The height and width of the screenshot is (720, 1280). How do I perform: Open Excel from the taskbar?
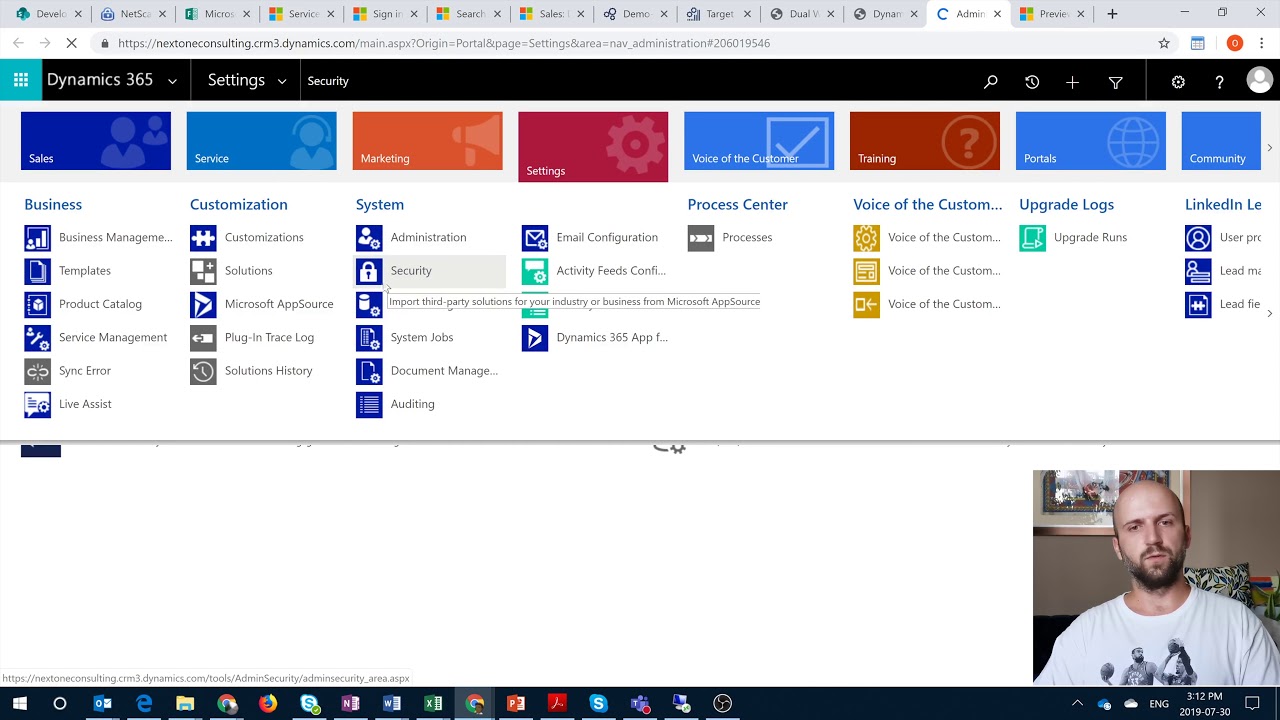pos(433,704)
